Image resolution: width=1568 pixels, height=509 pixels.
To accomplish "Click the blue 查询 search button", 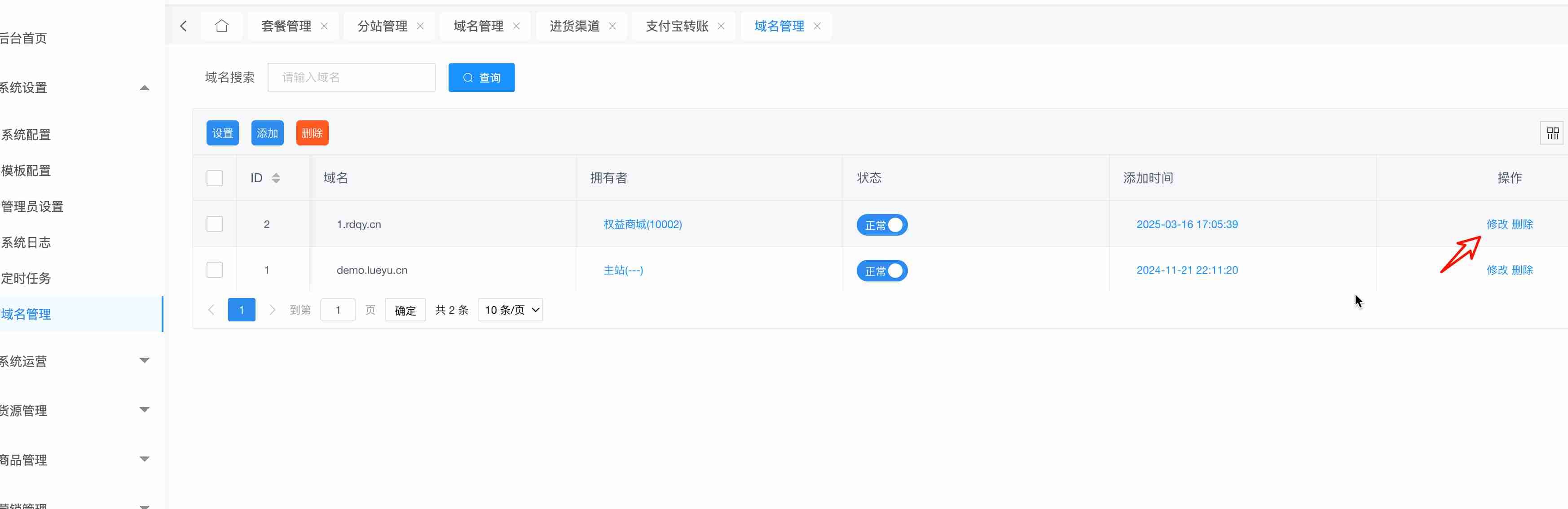I will (x=481, y=78).
